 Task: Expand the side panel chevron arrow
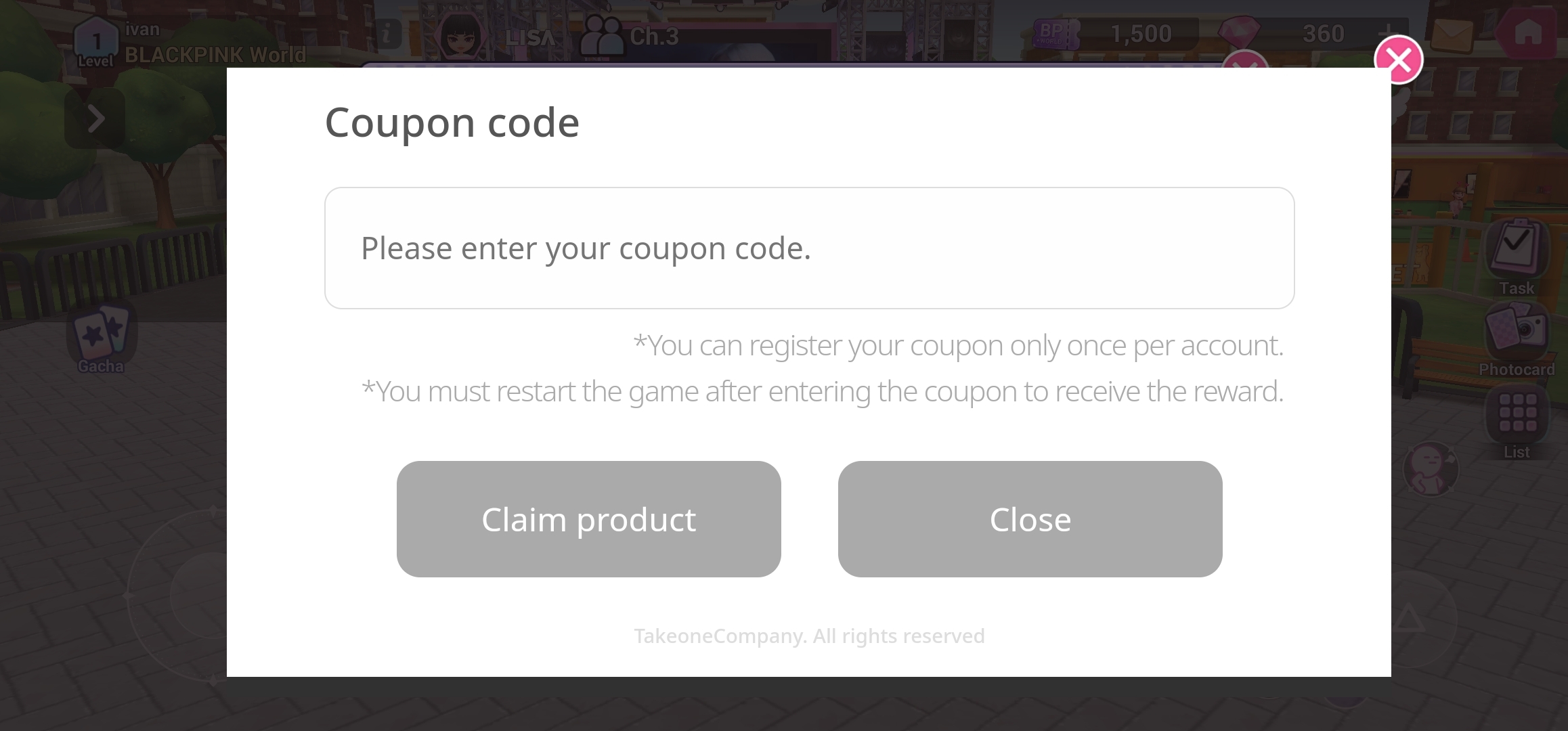point(95,118)
